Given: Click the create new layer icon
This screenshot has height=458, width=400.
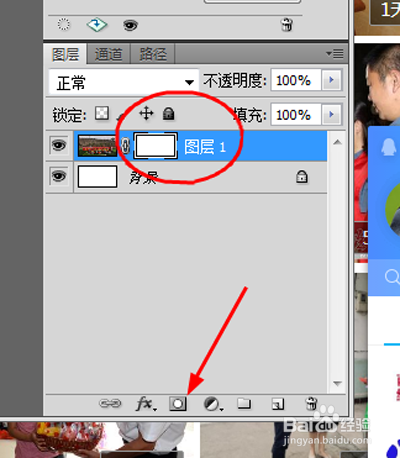Looking at the screenshot, I should [x=278, y=404].
